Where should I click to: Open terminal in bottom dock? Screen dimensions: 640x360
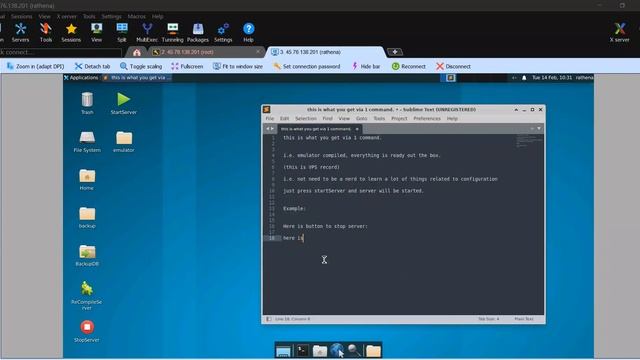tap(302, 350)
